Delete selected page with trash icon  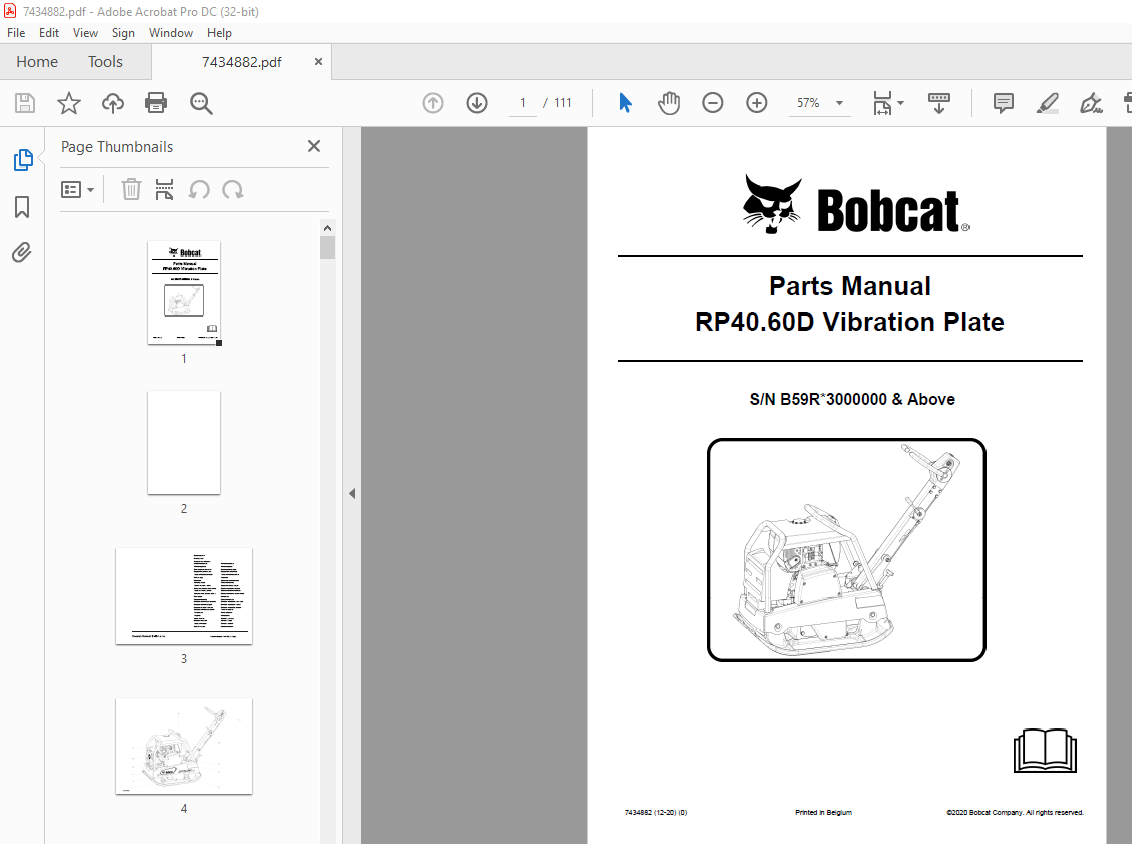coord(131,190)
